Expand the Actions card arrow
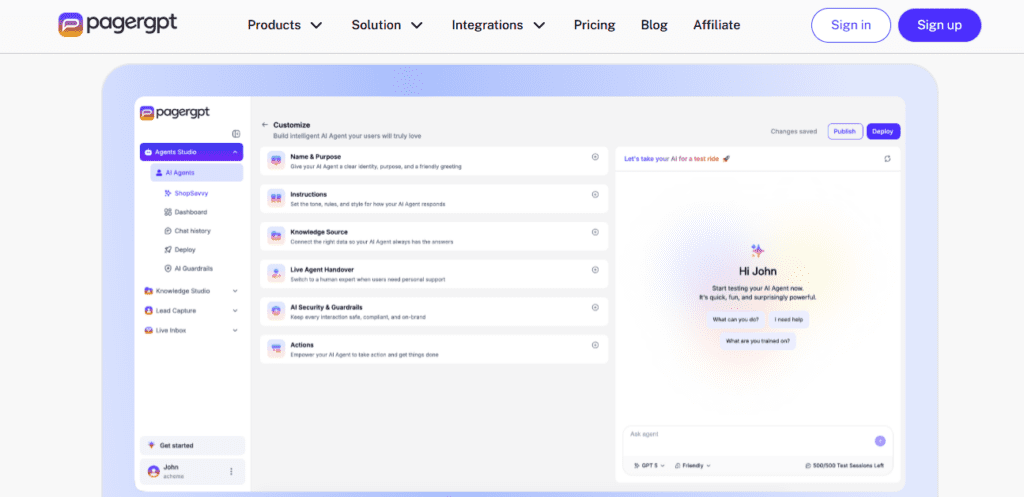The image size is (1024, 497). pos(595,345)
